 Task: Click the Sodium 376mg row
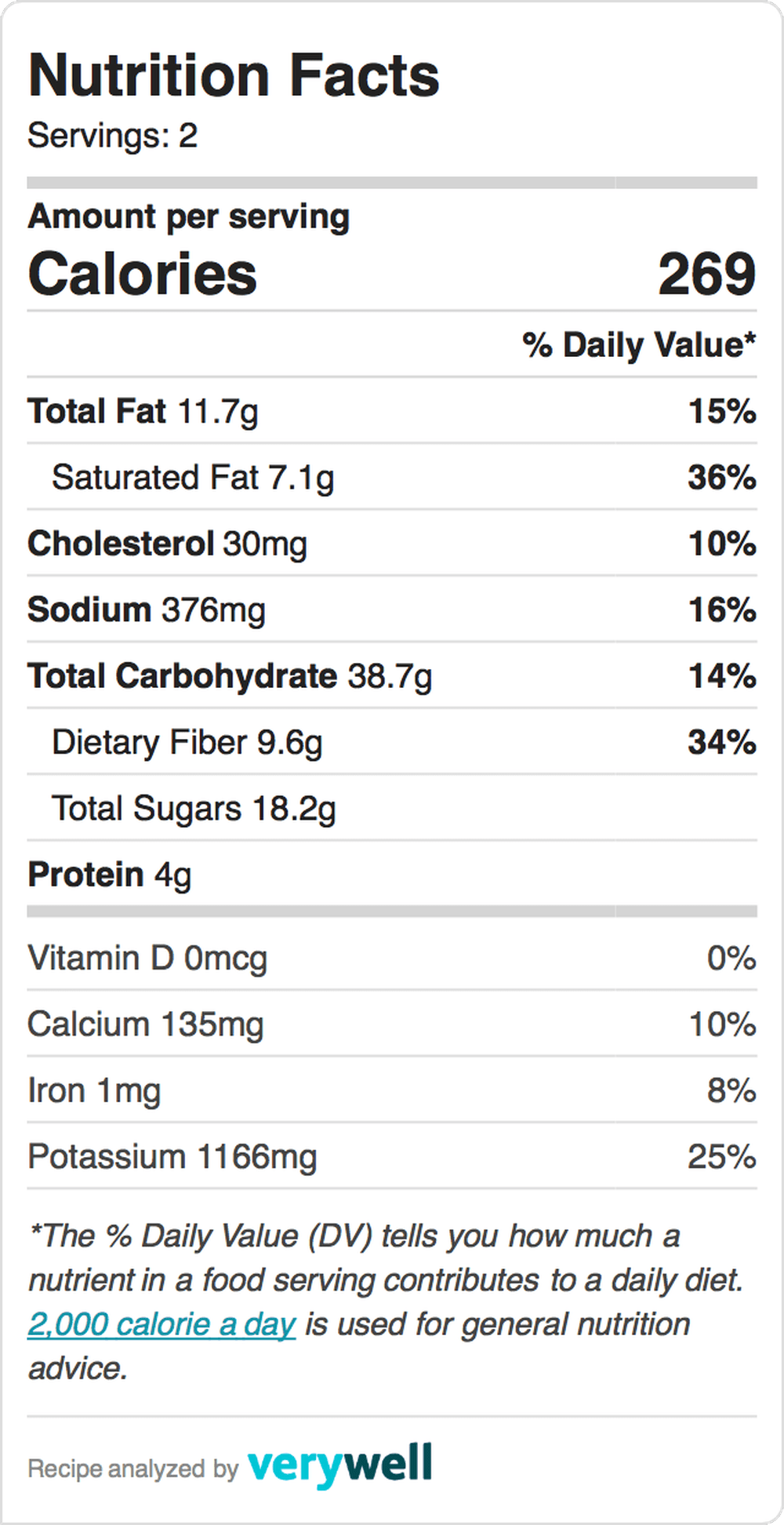point(392,610)
